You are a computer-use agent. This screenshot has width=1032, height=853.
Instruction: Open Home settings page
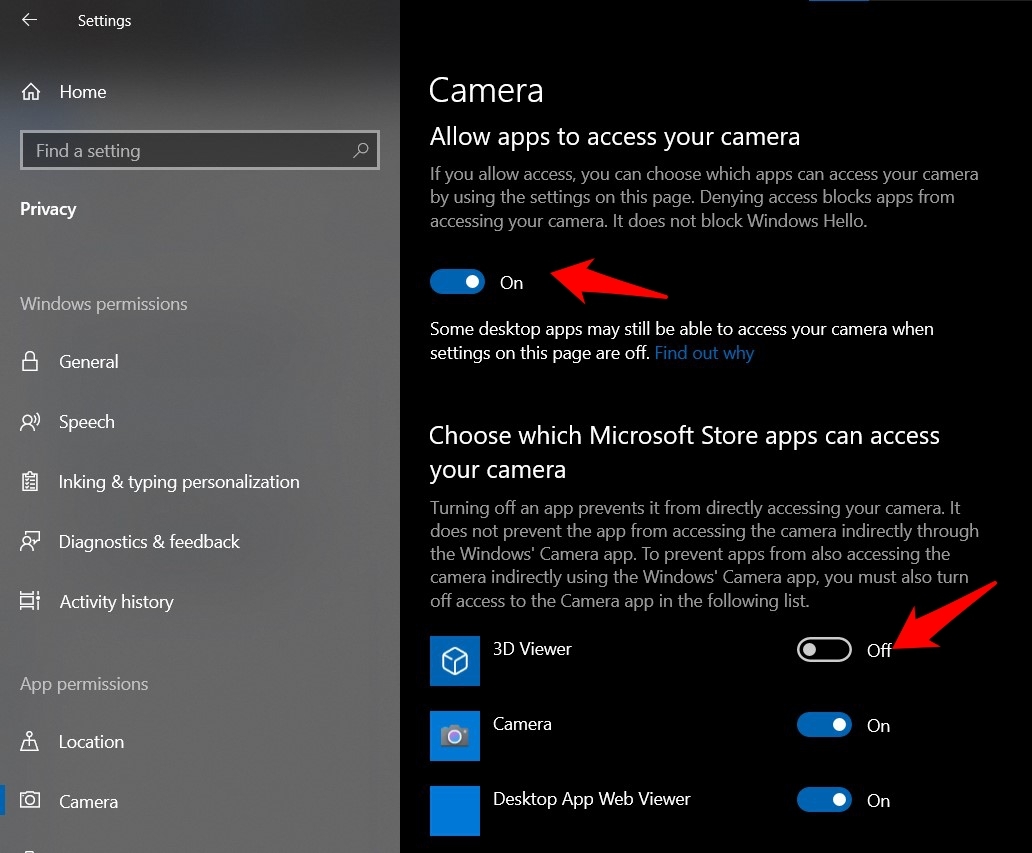point(200,91)
